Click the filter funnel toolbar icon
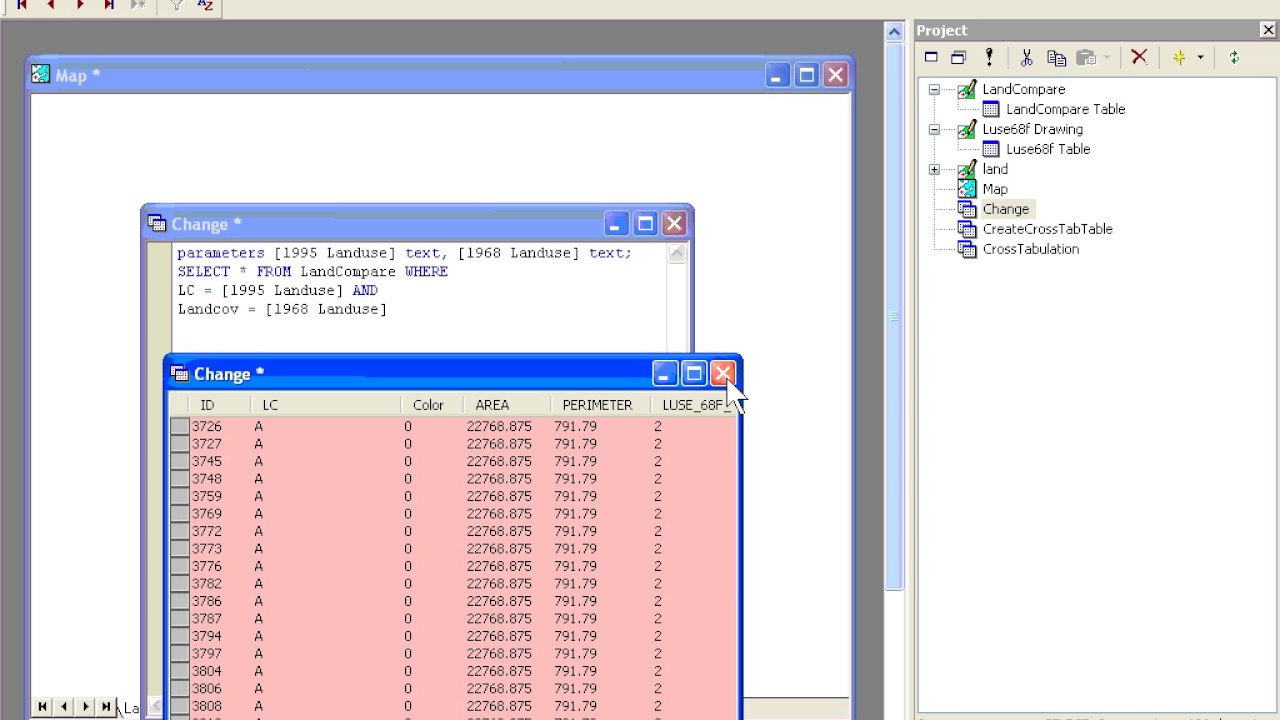The image size is (1280, 720). click(x=176, y=5)
